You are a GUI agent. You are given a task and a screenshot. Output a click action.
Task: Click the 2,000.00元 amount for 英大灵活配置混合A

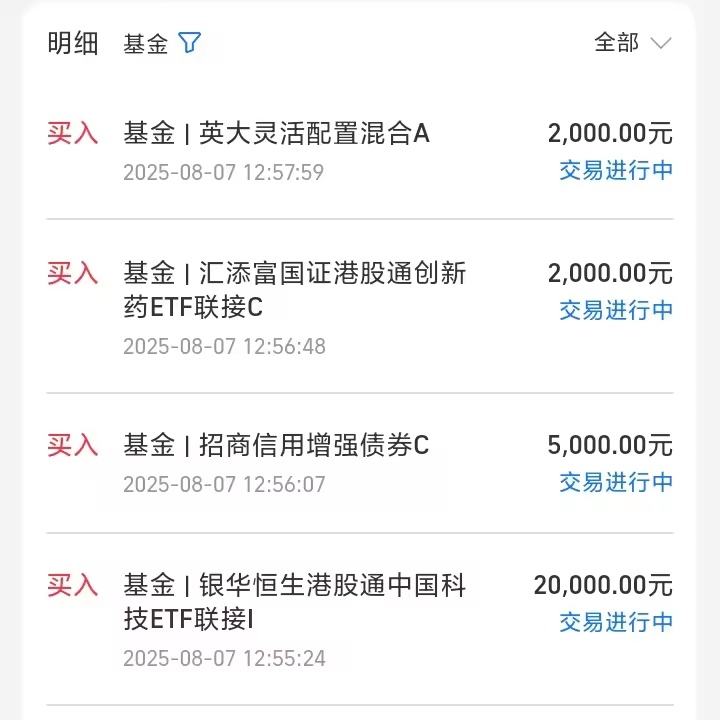(x=610, y=133)
